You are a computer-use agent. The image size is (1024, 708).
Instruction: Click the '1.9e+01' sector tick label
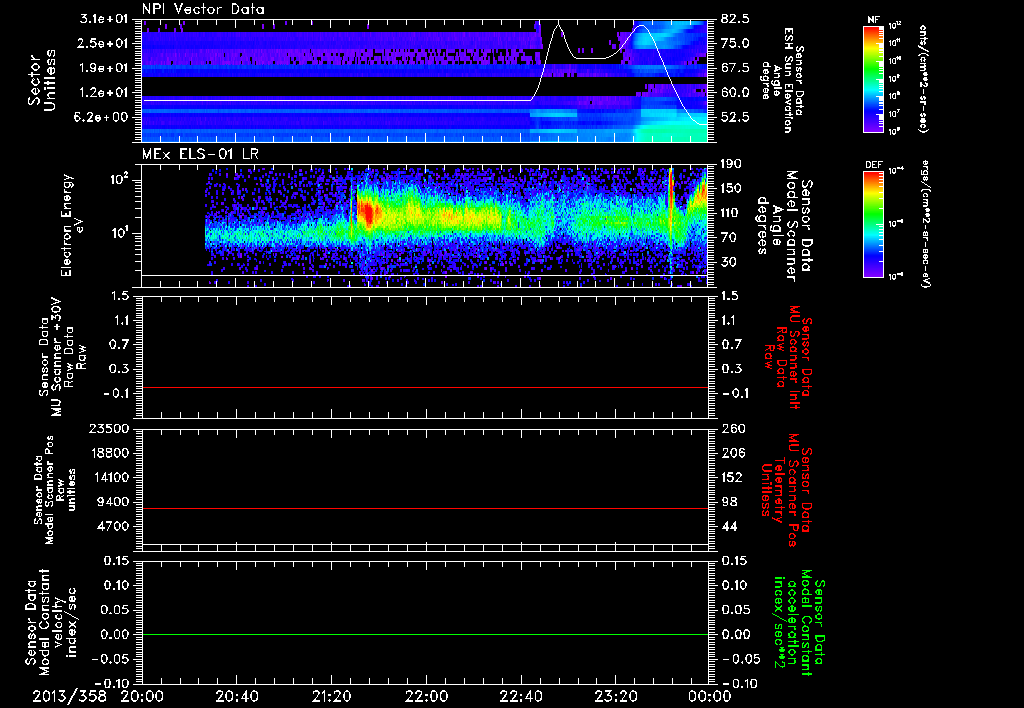pyautogui.click(x=102, y=68)
